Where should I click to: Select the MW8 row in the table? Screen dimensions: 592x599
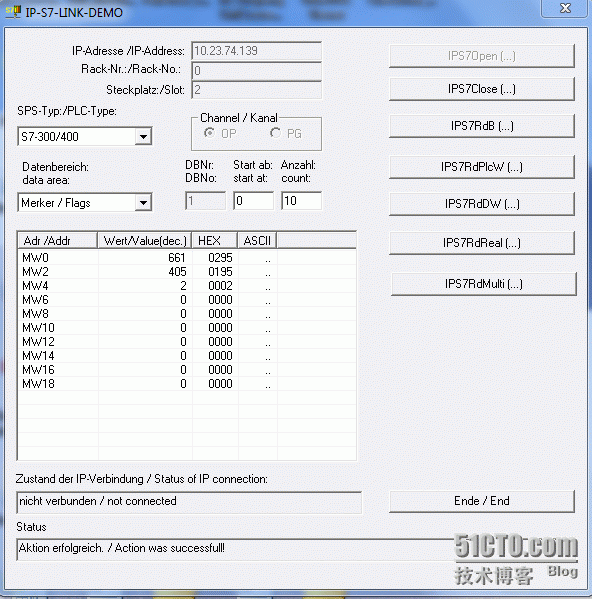coord(187,314)
